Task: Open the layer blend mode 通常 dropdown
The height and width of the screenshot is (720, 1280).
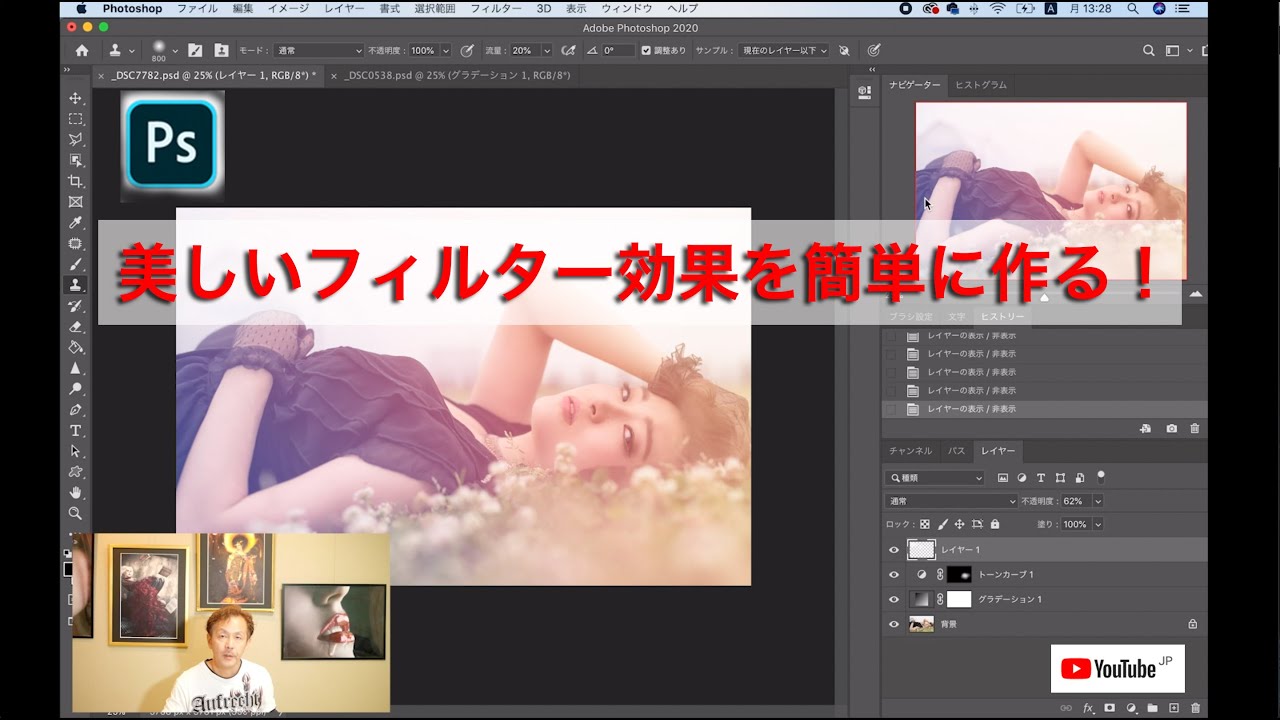Action: 951,501
